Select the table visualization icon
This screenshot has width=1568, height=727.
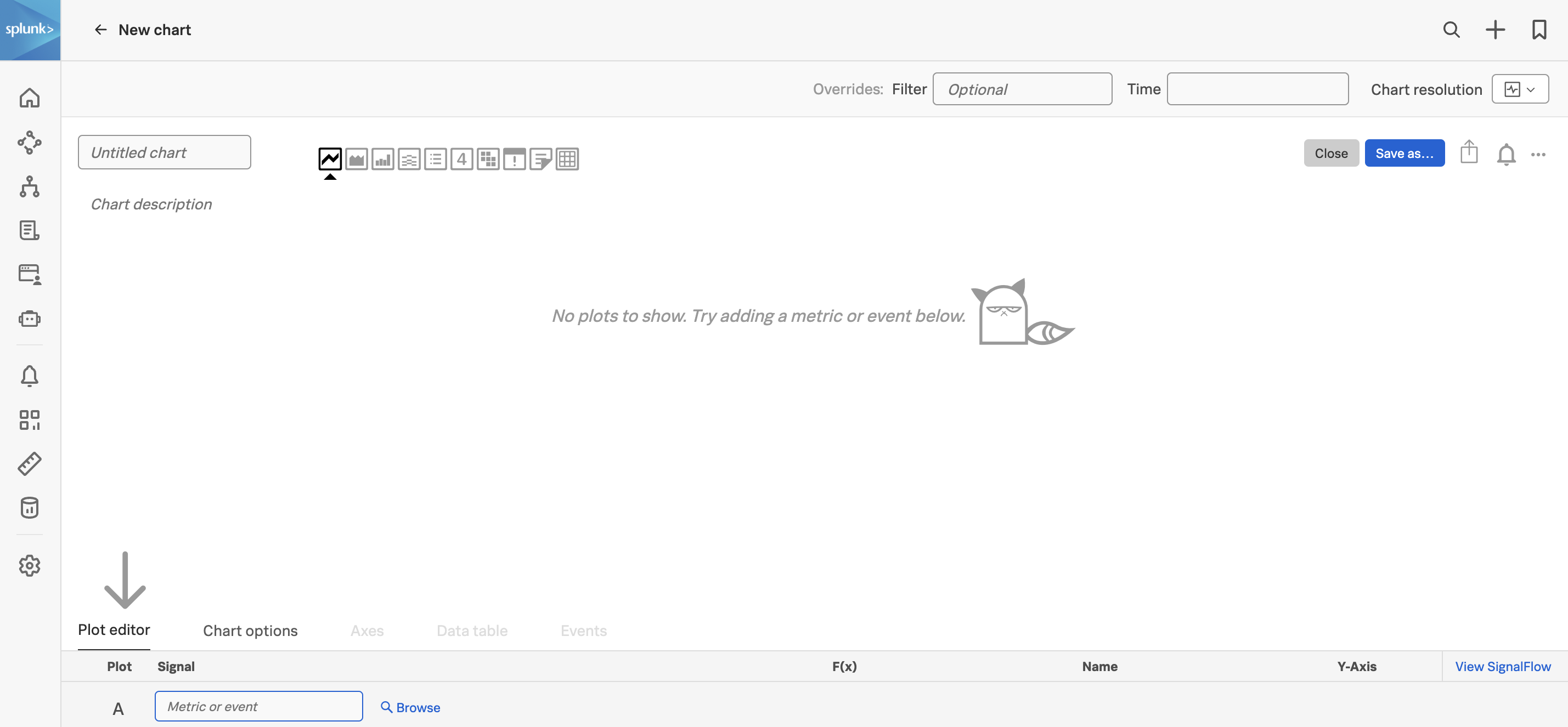[x=568, y=157]
